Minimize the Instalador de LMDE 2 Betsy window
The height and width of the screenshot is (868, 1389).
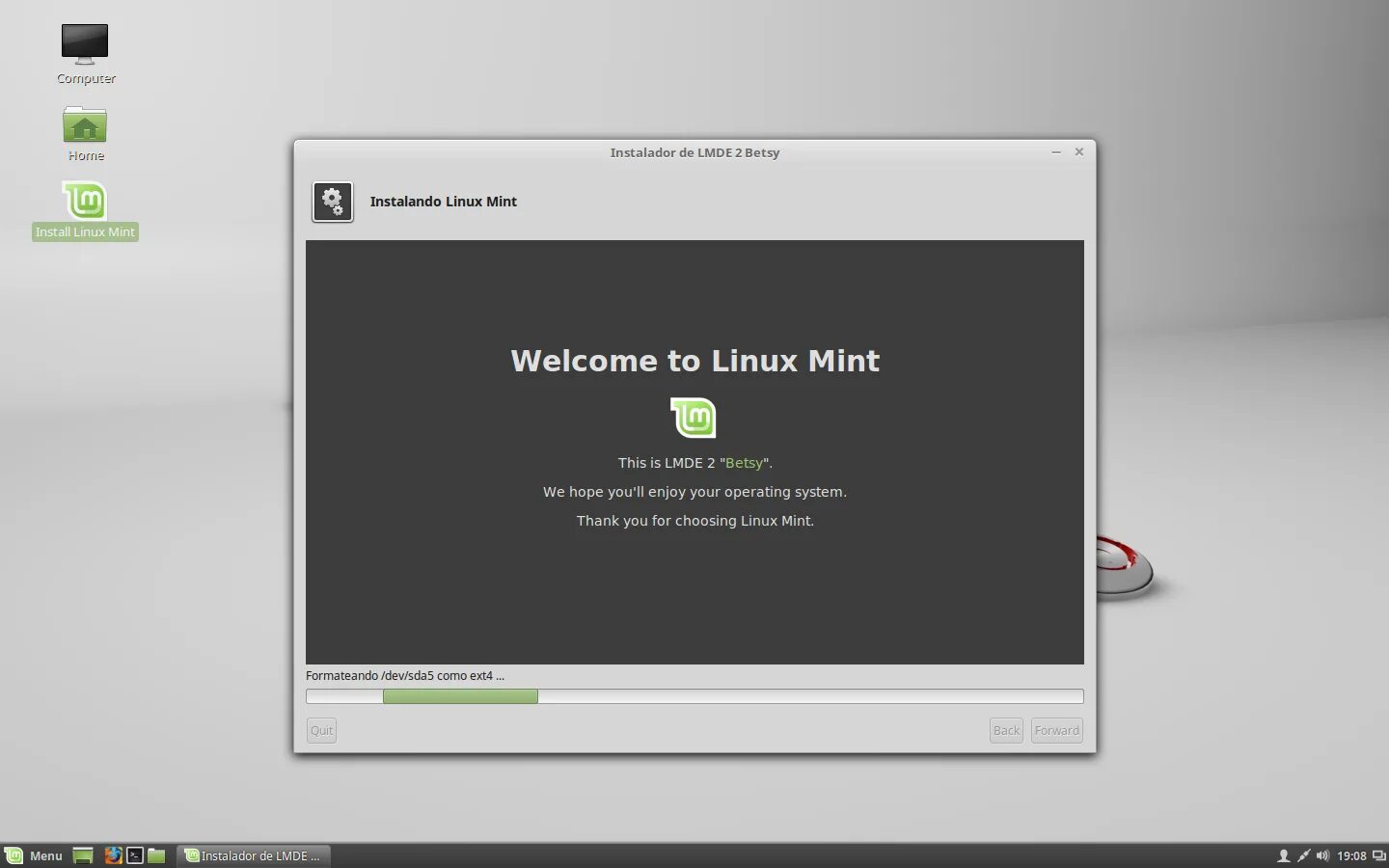pyautogui.click(x=1056, y=152)
